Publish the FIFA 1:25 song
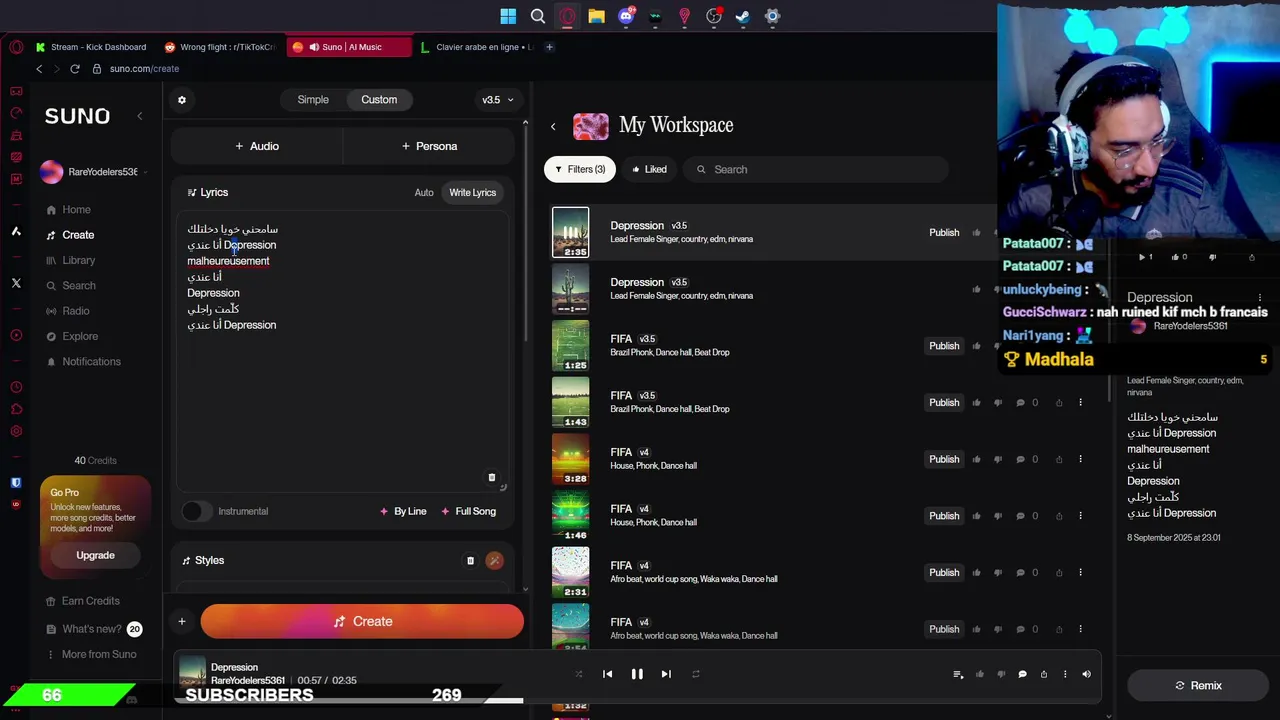The height and width of the screenshot is (720, 1280). coord(944,346)
